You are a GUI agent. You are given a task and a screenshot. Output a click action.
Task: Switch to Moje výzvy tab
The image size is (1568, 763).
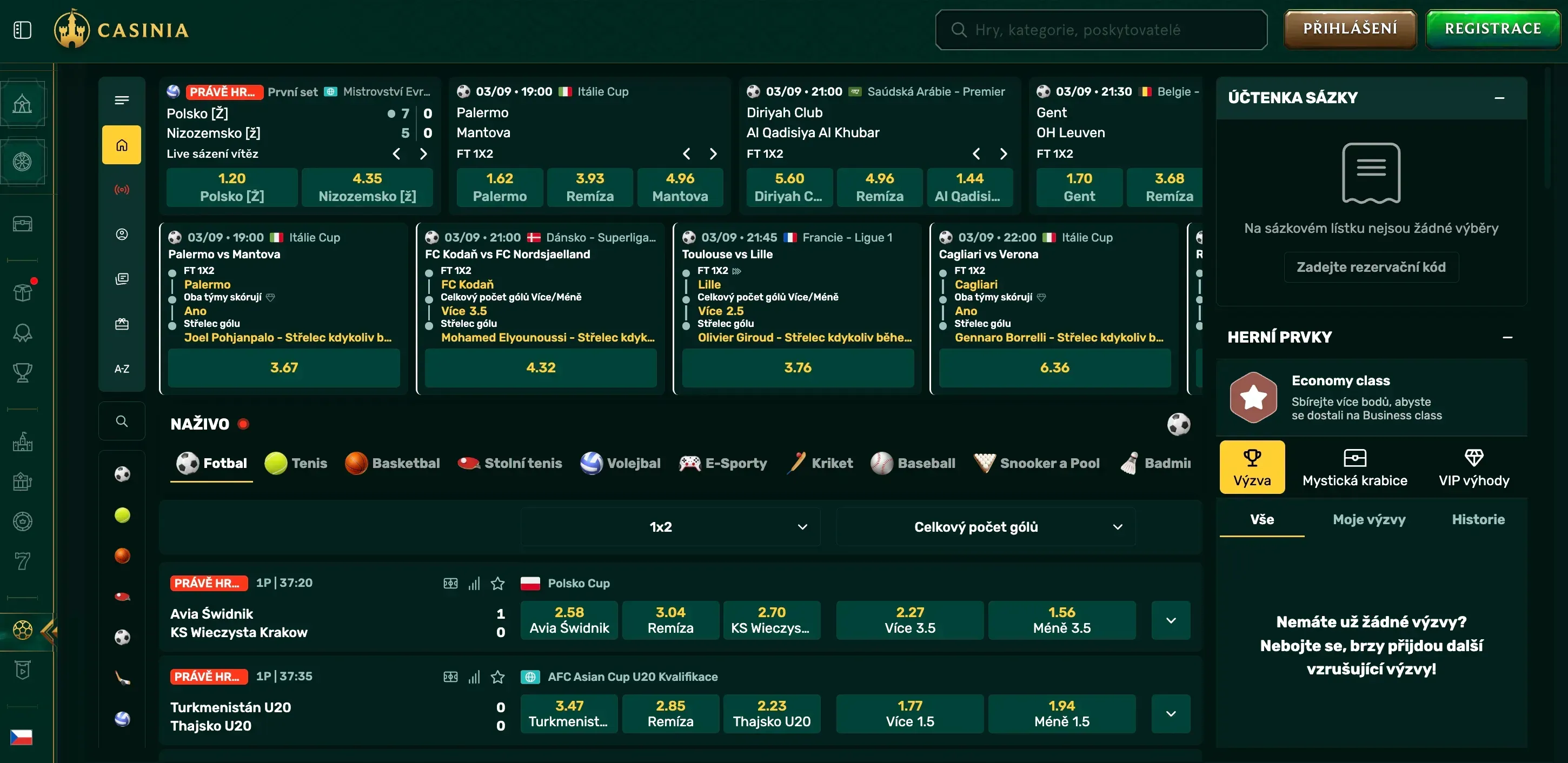[x=1369, y=520]
